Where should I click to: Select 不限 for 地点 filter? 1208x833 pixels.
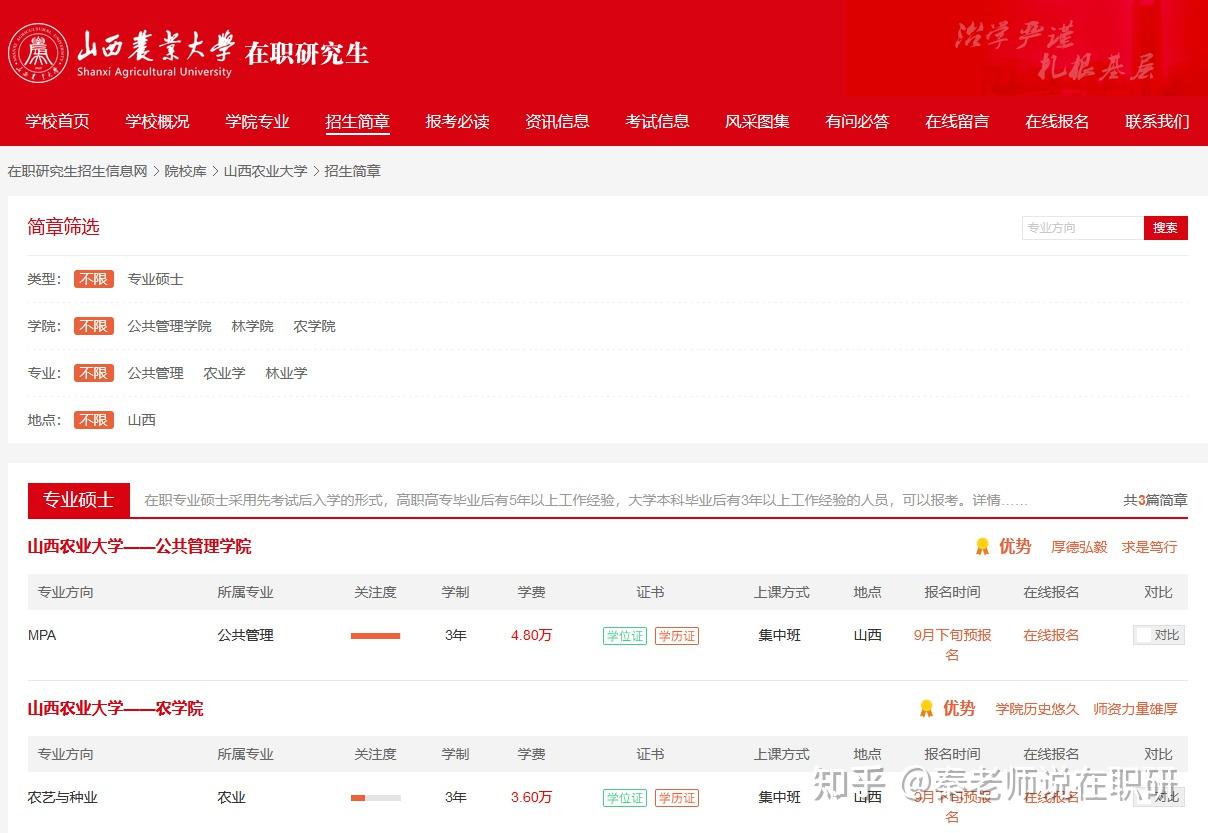pyautogui.click(x=94, y=420)
